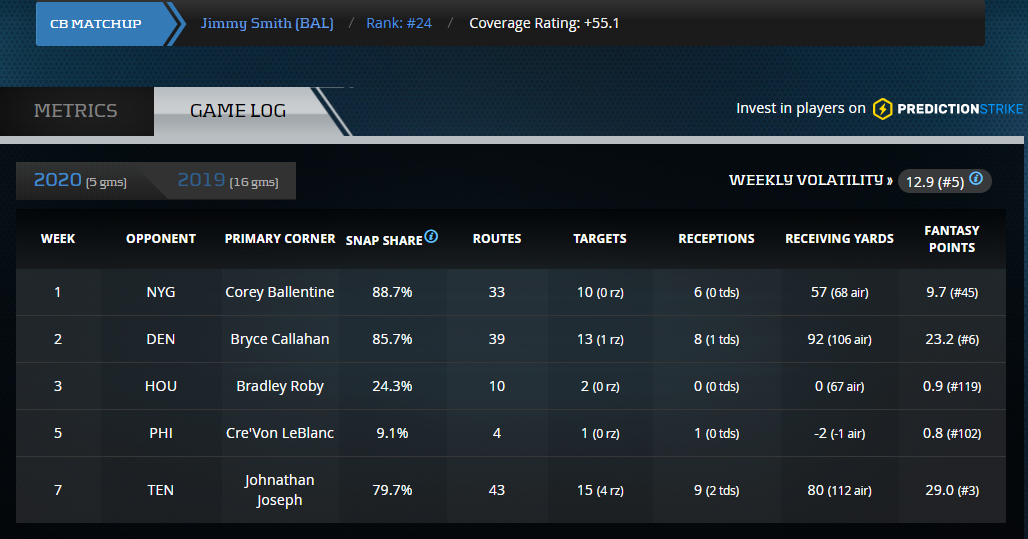Click the Rank #24 link
1028x539 pixels.
coord(400,23)
